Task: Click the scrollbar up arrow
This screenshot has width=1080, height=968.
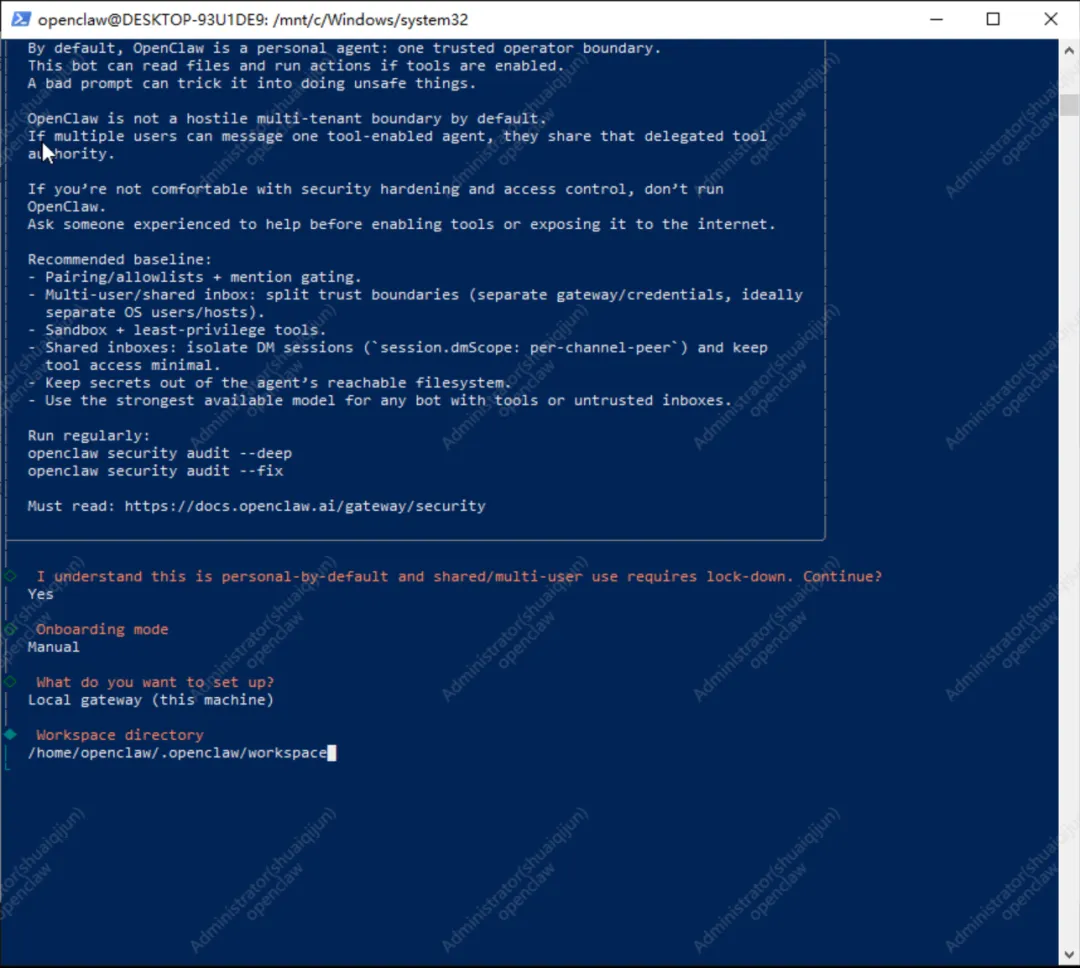Action: click(x=1069, y=50)
